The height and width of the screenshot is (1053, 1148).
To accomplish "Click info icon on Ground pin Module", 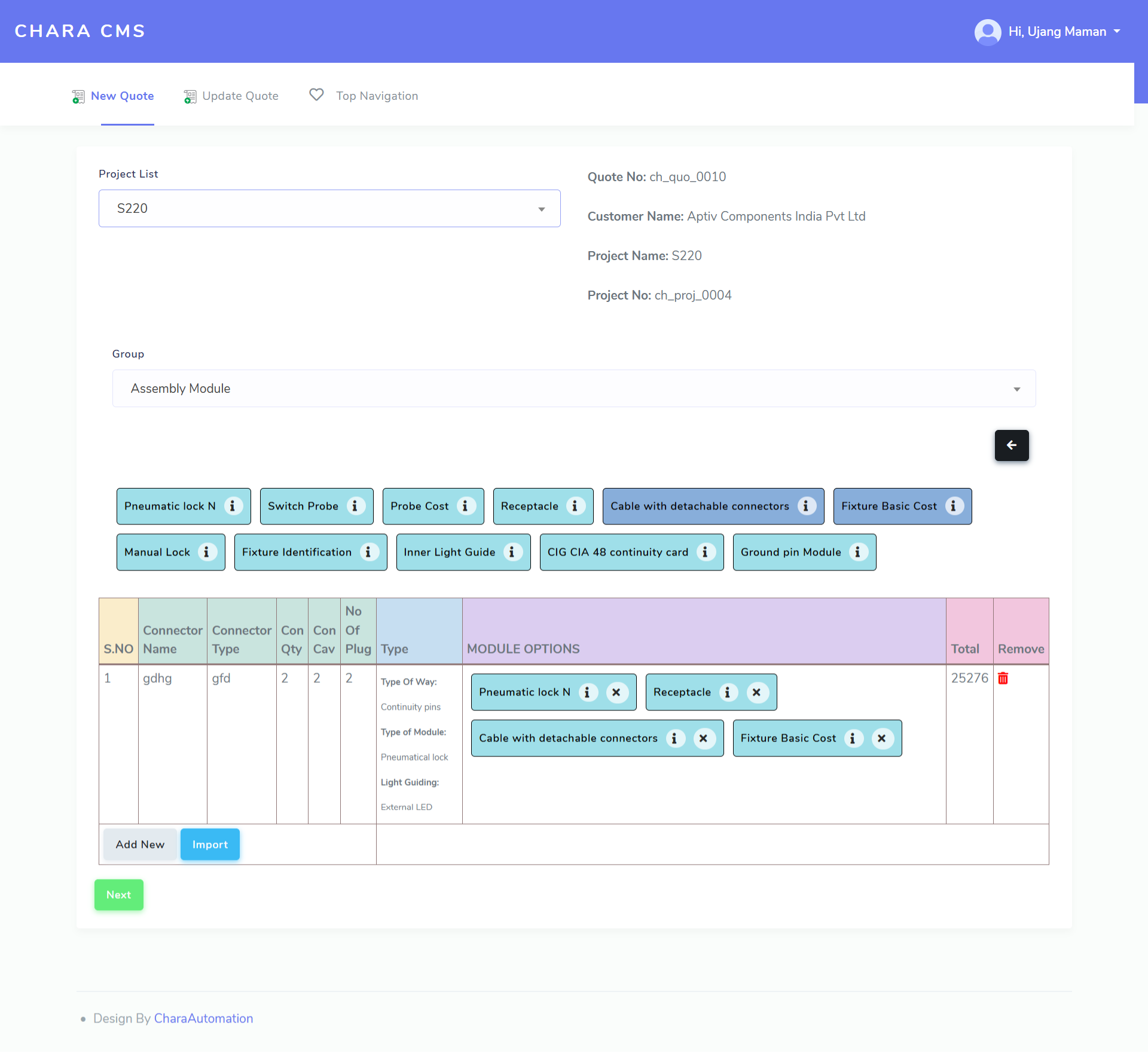I will click(857, 553).
